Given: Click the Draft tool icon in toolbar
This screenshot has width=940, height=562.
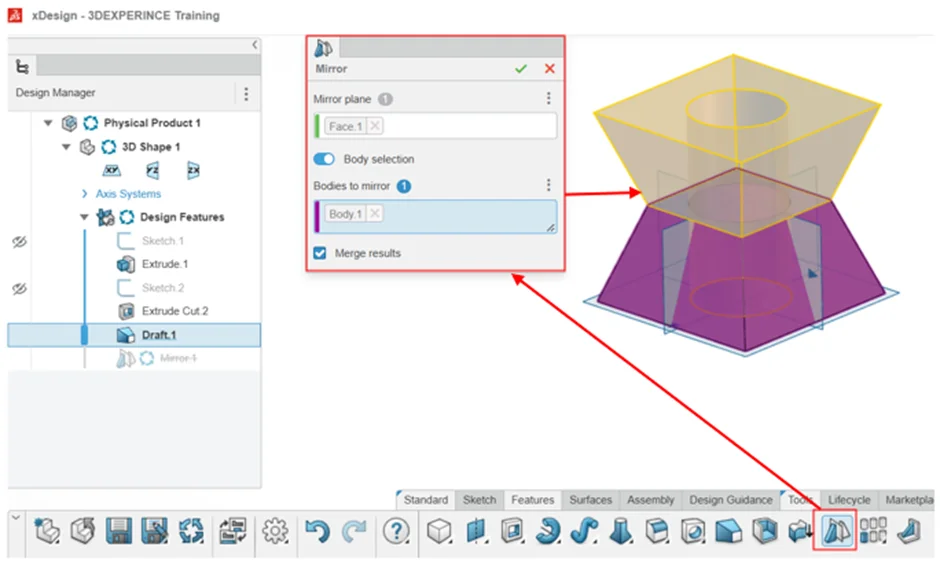Looking at the screenshot, I should (728, 531).
